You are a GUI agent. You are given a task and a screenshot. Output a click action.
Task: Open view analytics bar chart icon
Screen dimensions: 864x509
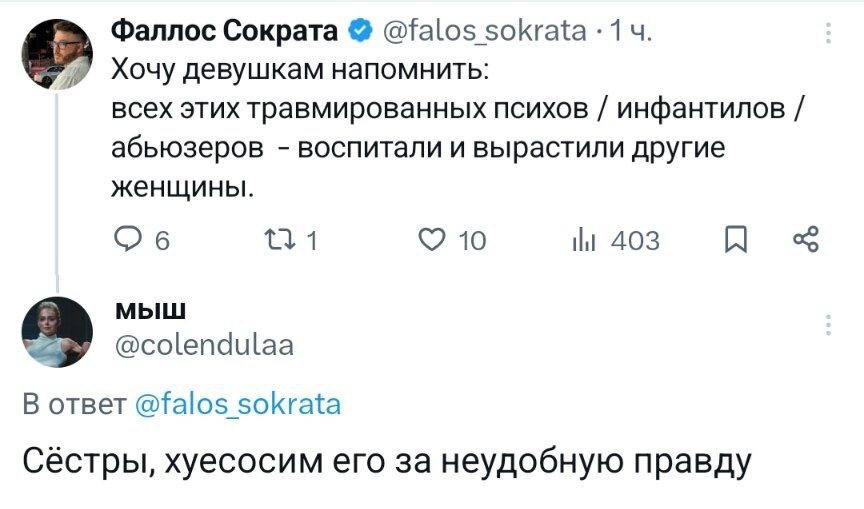click(x=582, y=240)
